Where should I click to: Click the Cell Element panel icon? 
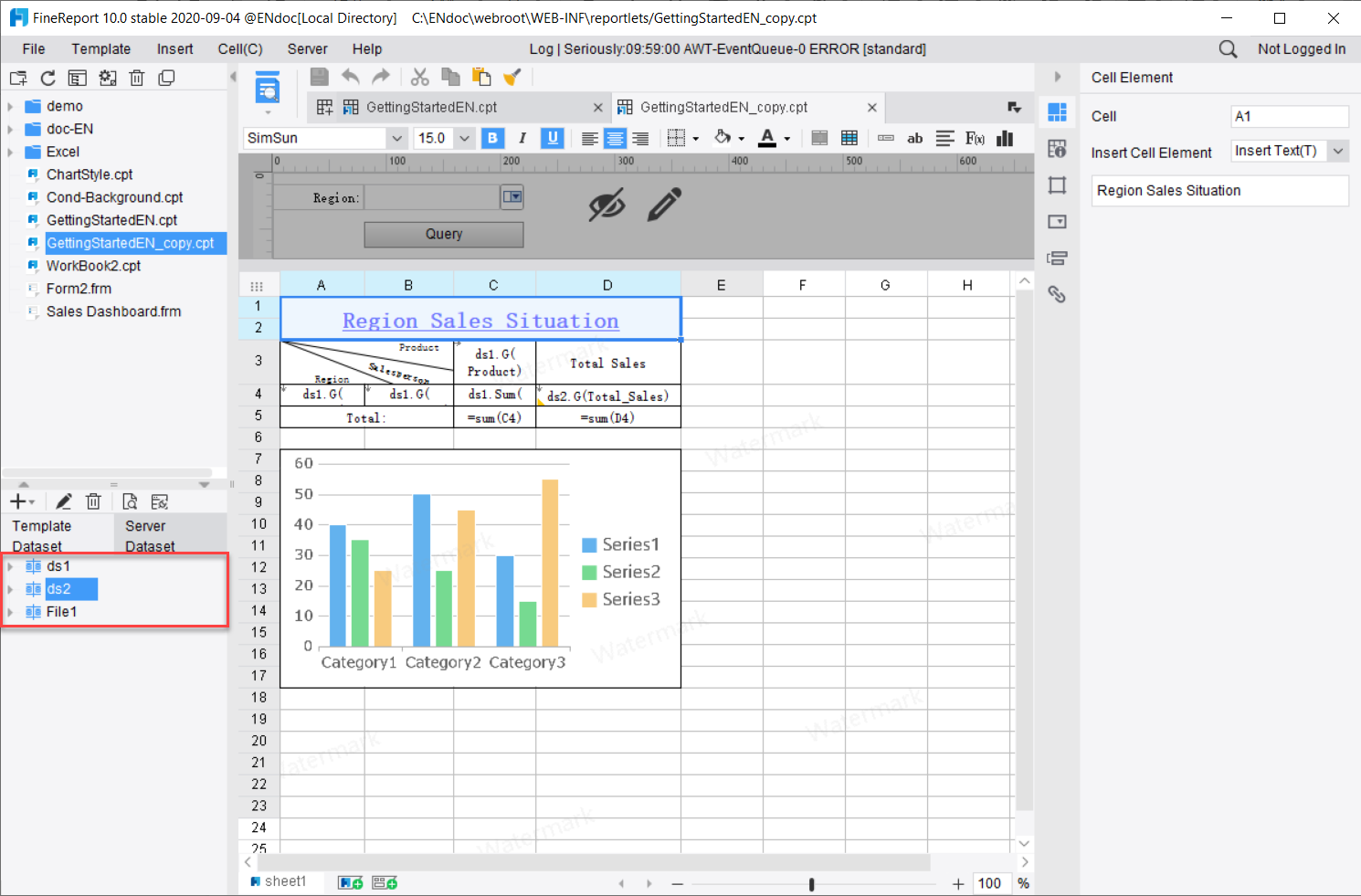click(1057, 113)
